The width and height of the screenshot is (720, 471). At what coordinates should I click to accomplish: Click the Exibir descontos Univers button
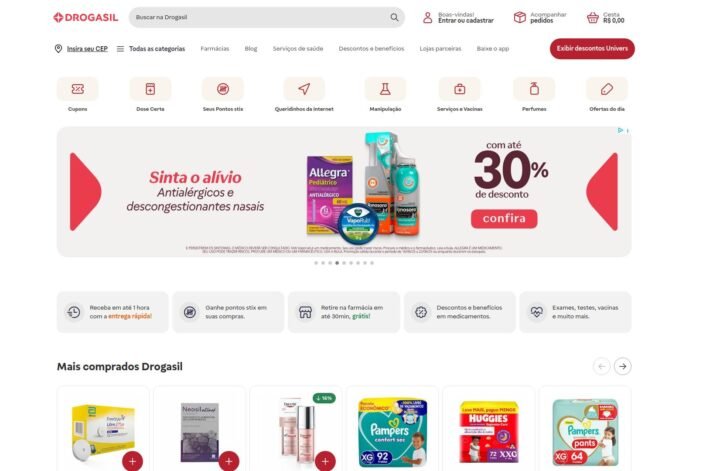tap(592, 49)
